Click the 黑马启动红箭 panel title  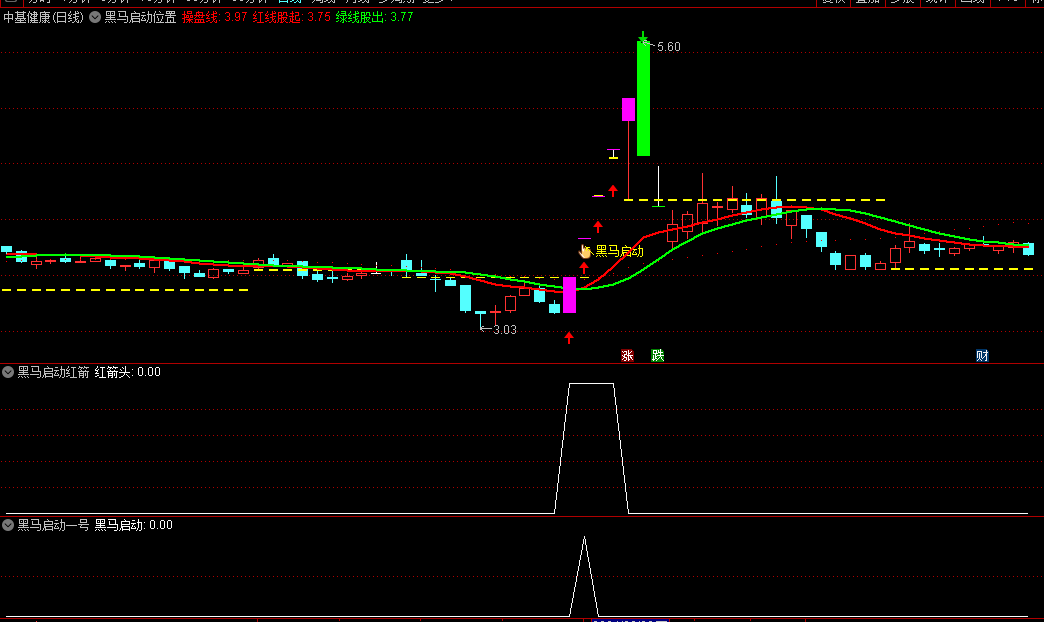tap(53, 372)
